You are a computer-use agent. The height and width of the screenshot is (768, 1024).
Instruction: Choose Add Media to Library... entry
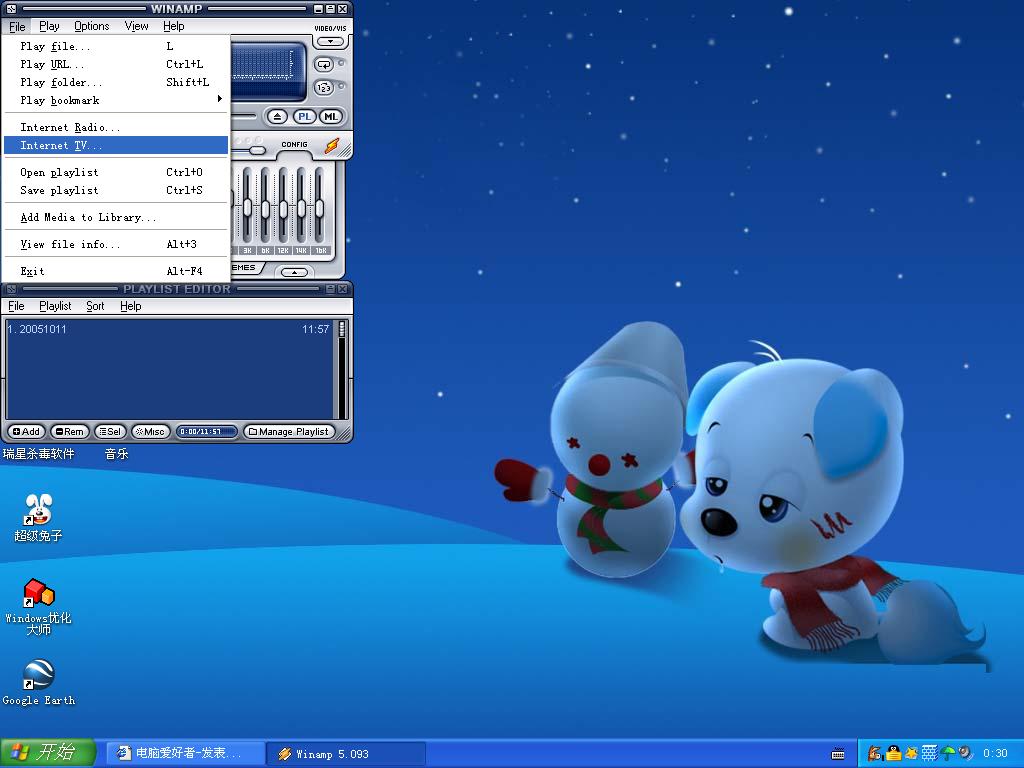116,217
